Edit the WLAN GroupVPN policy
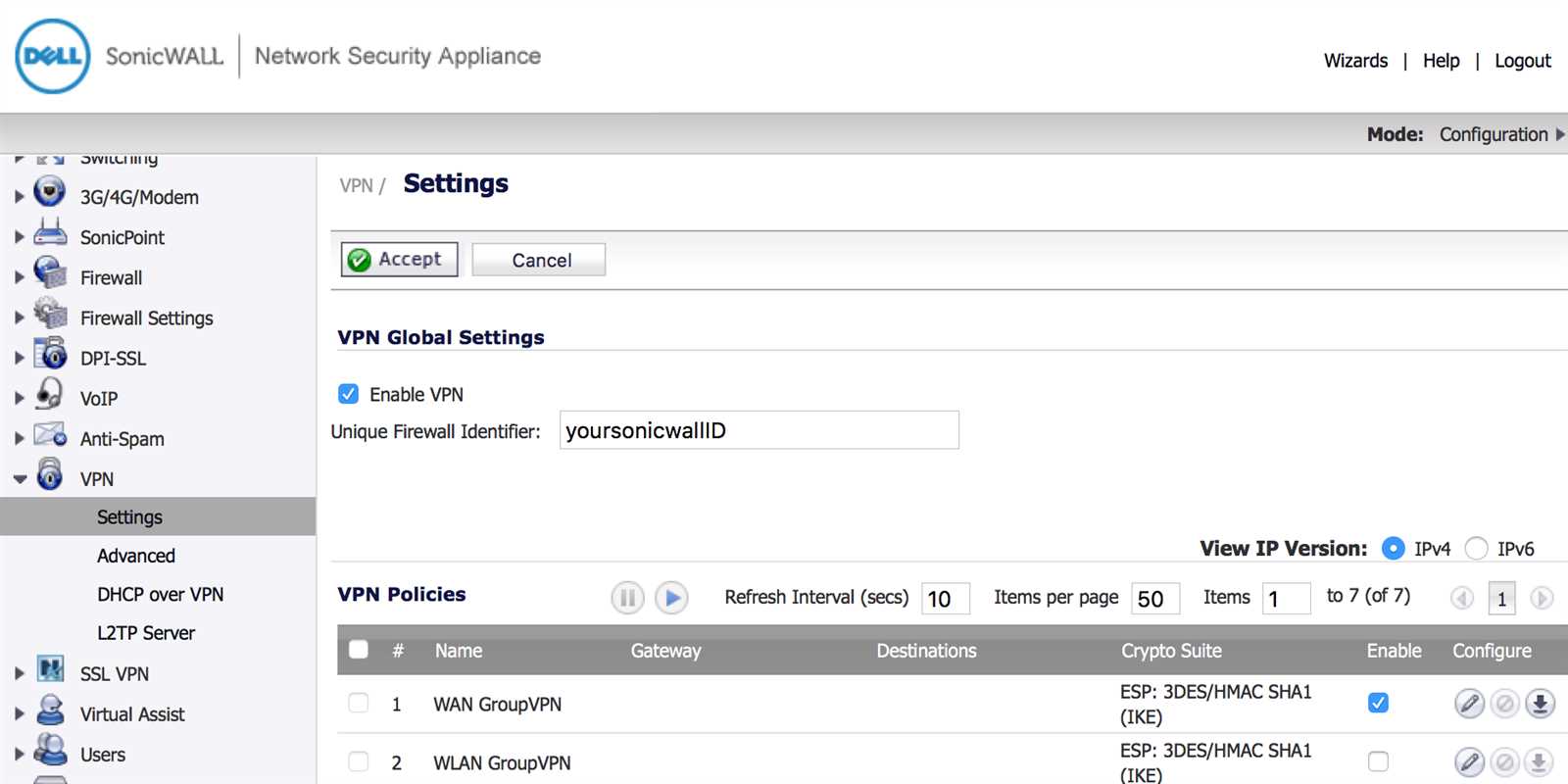This screenshot has height=784, width=1568. 1469,761
